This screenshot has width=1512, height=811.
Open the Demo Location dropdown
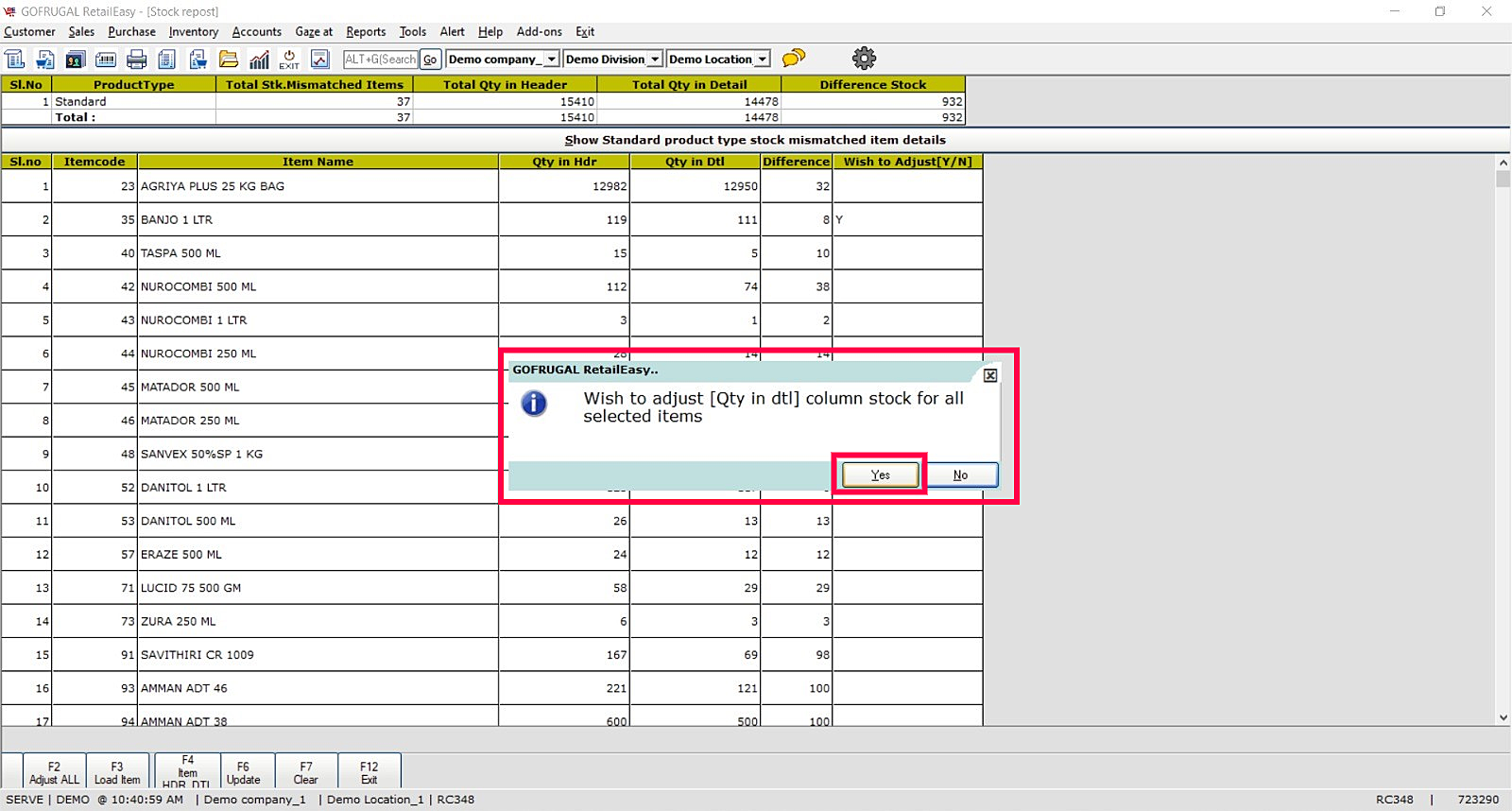762,60
